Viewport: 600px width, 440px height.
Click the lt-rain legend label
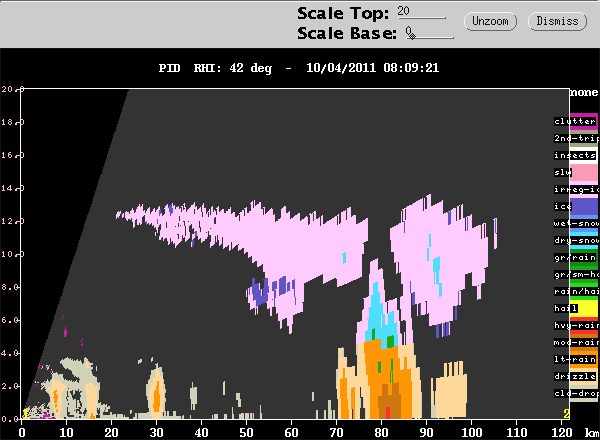click(575, 359)
